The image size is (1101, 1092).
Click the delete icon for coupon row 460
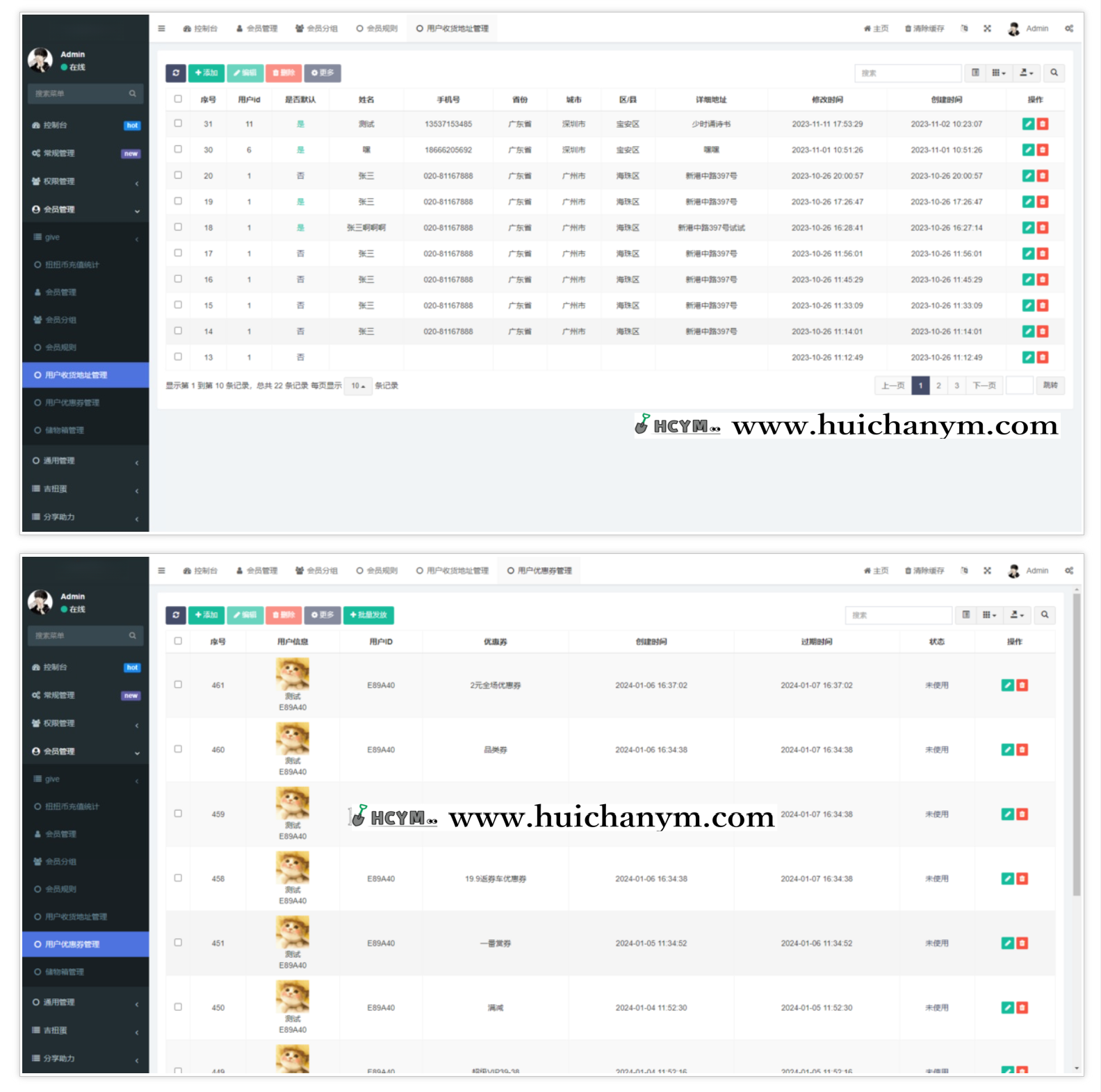pos(1022,750)
